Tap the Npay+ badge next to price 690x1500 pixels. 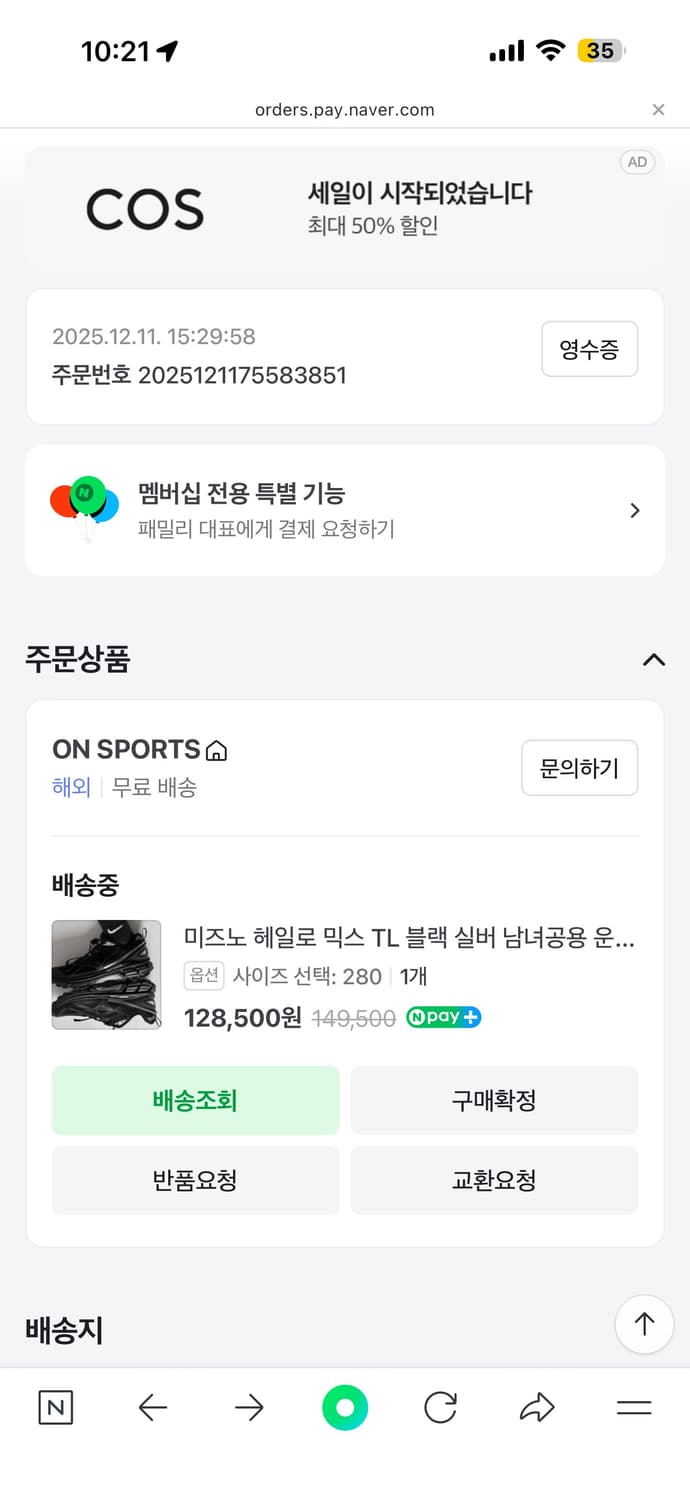pyautogui.click(x=443, y=1017)
